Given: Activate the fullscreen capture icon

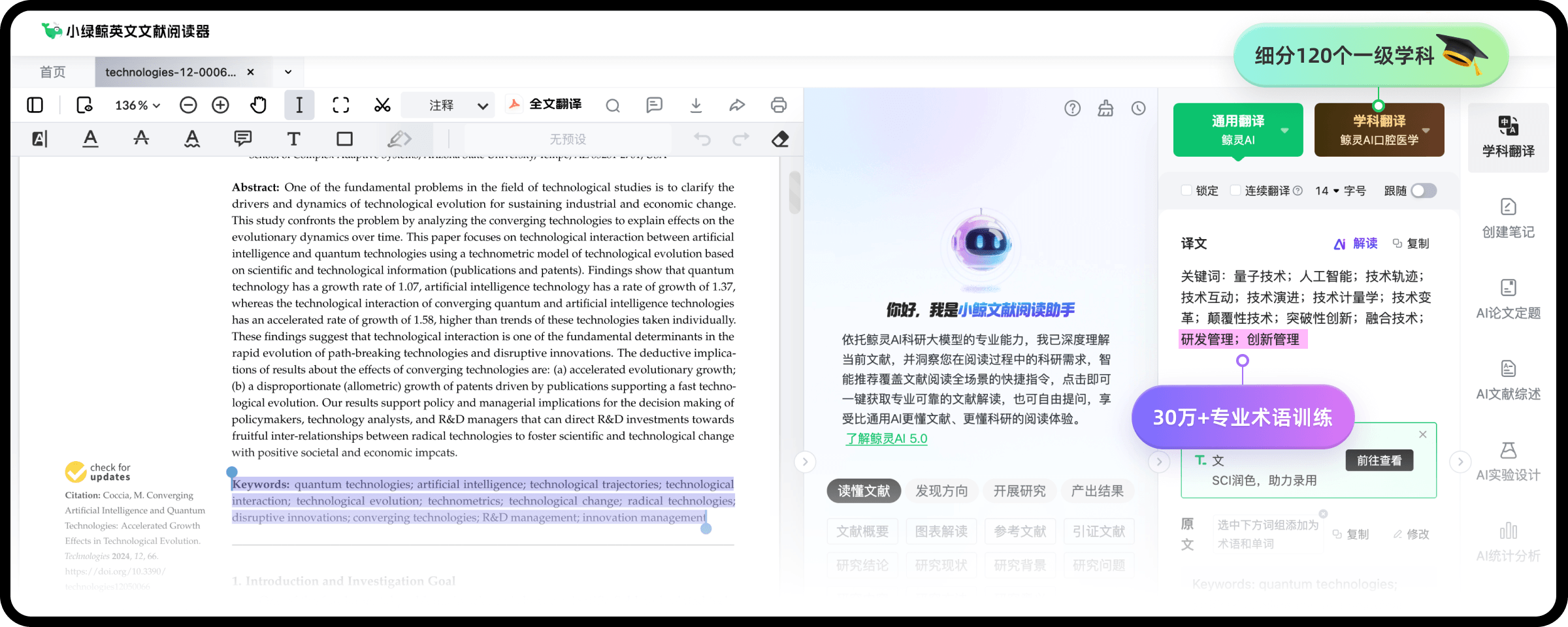Looking at the screenshot, I should 341,105.
